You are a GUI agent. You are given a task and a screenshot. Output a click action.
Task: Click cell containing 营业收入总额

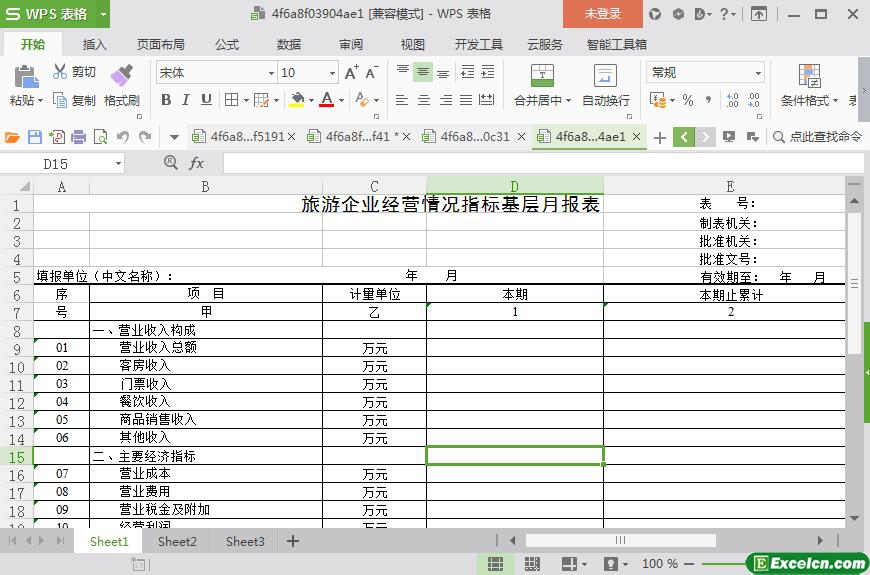click(158, 348)
